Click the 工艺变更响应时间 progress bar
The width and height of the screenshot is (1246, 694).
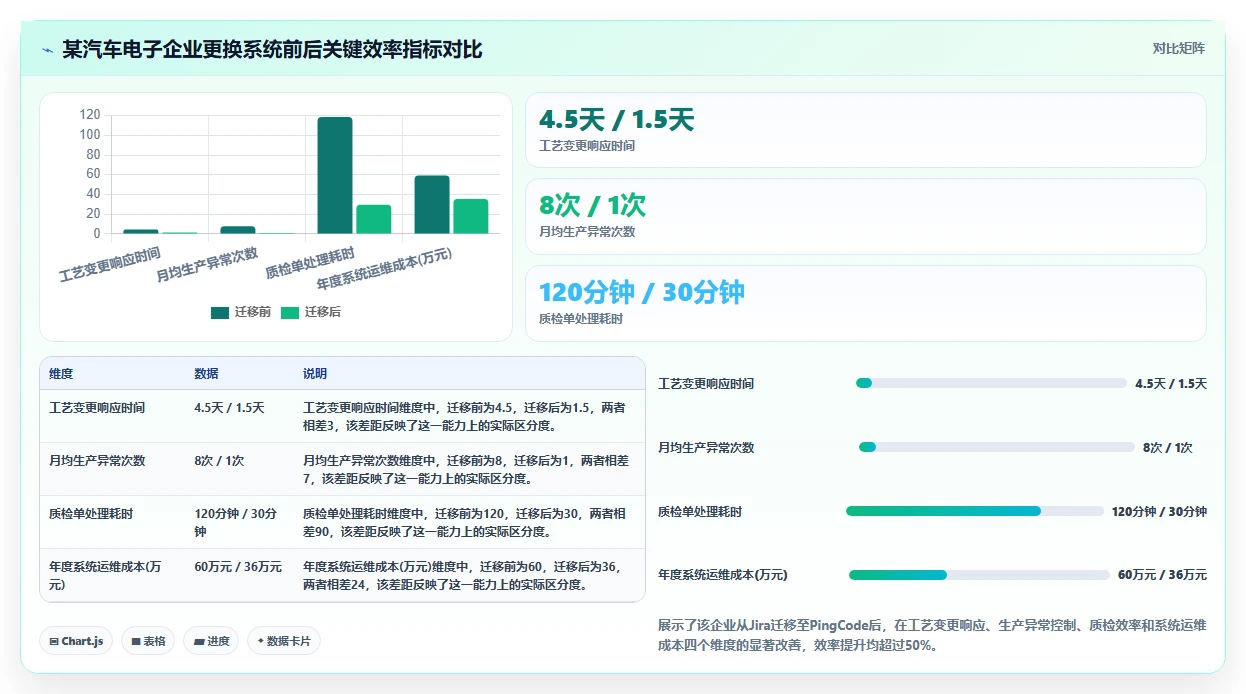click(991, 383)
